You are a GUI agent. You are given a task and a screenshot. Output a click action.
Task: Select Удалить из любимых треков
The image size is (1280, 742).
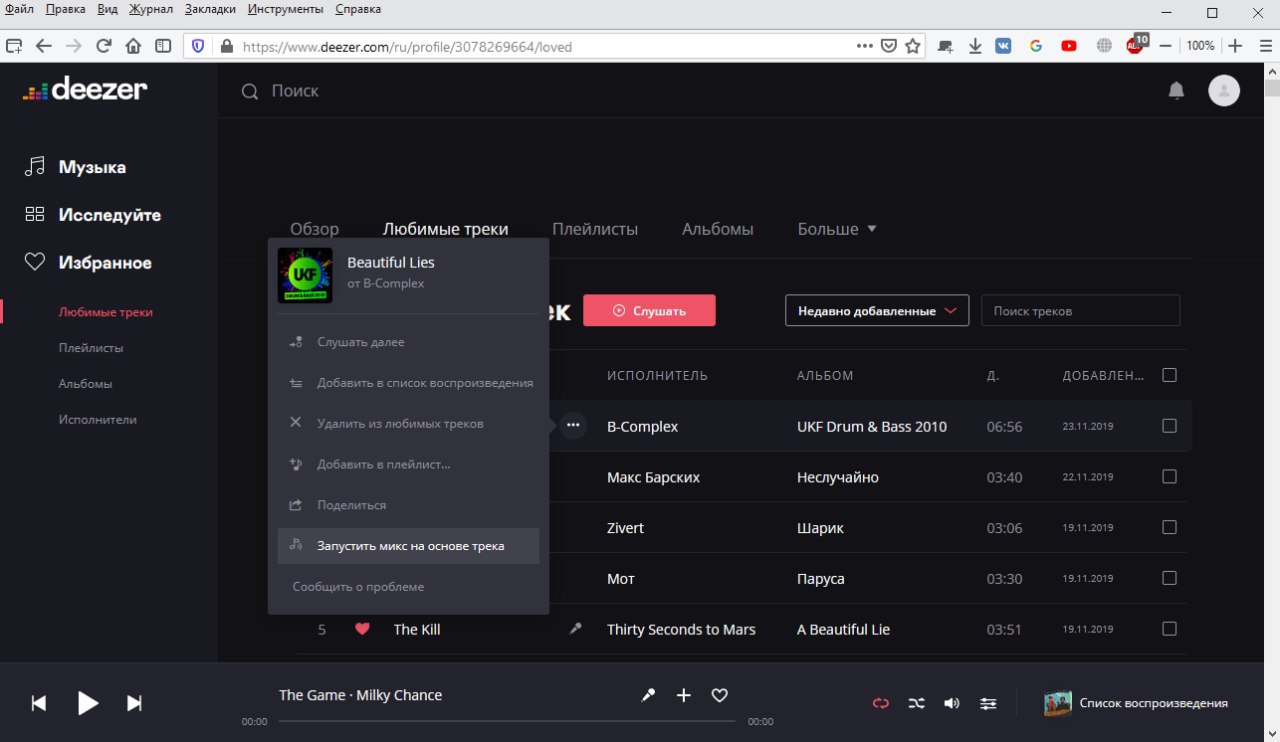click(x=408, y=424)
